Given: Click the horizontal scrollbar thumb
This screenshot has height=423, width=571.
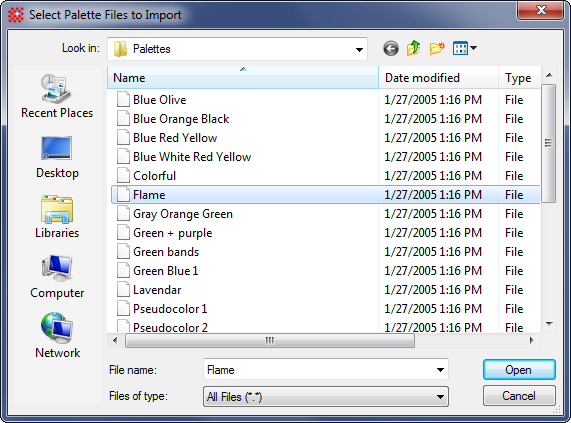Looking at the screenshot, I should (x=270, y=341).
